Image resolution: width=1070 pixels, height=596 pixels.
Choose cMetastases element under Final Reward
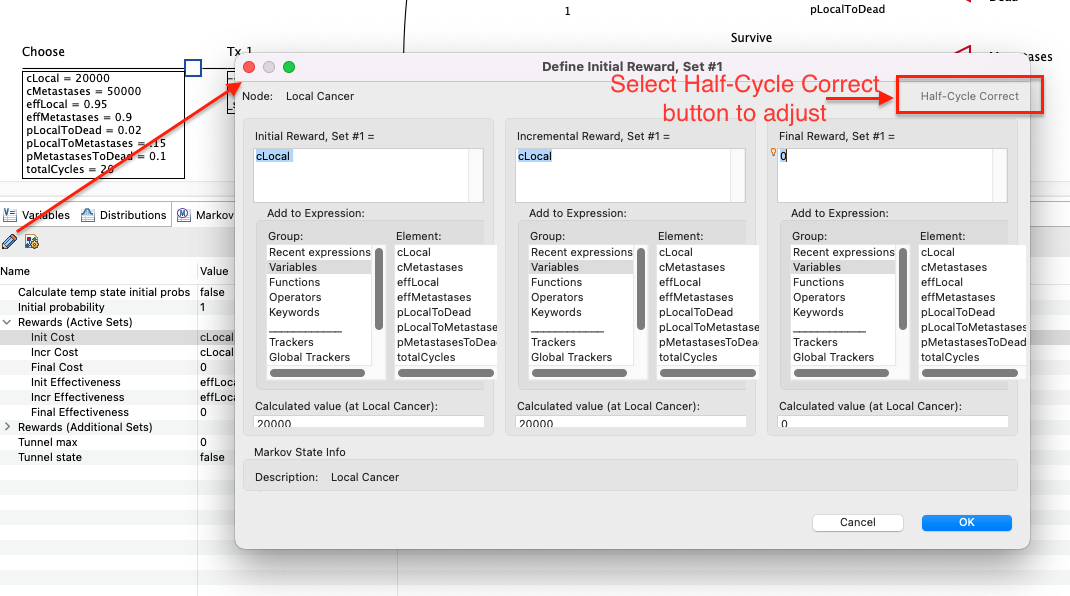pyautogui.click(x=953, y=267)
